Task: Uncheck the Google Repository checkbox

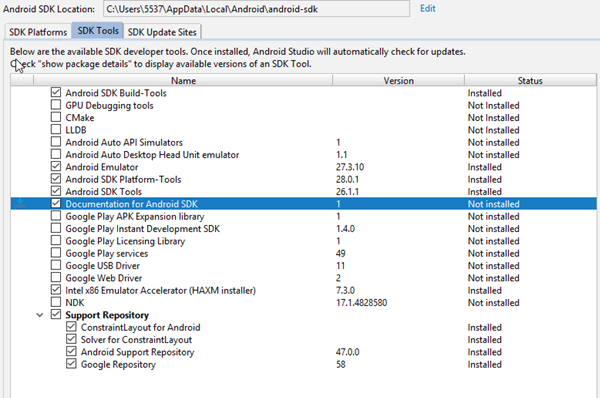Action: click(71, 364)
